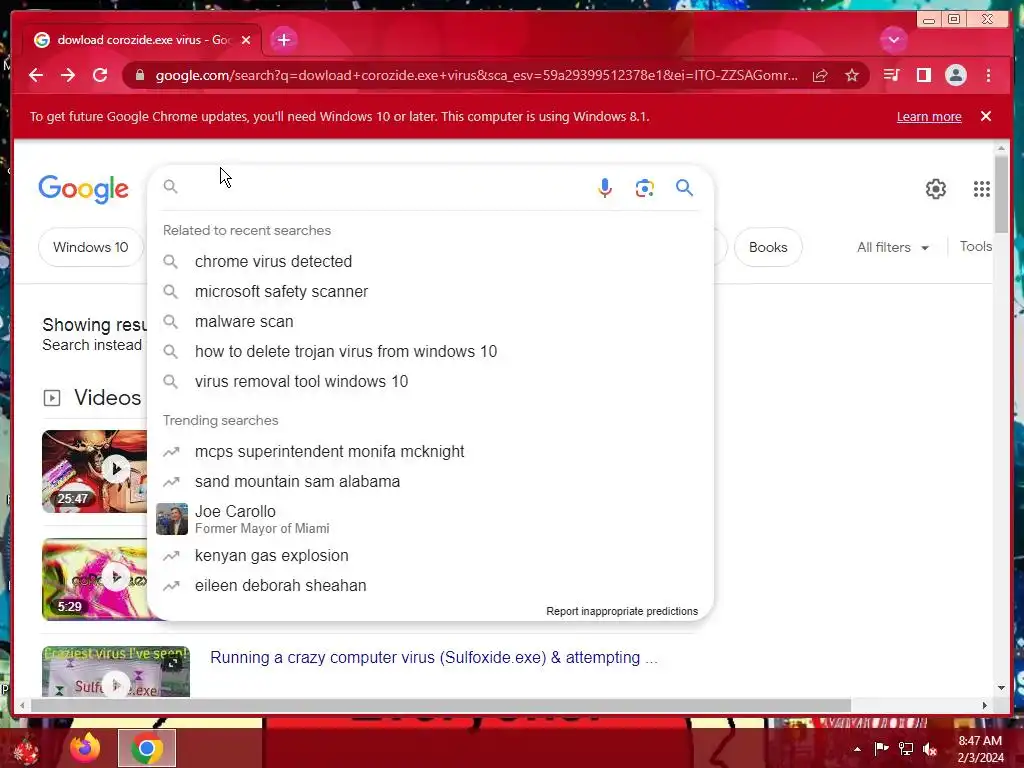Open the media control icon in toolbar

(891, 75)
